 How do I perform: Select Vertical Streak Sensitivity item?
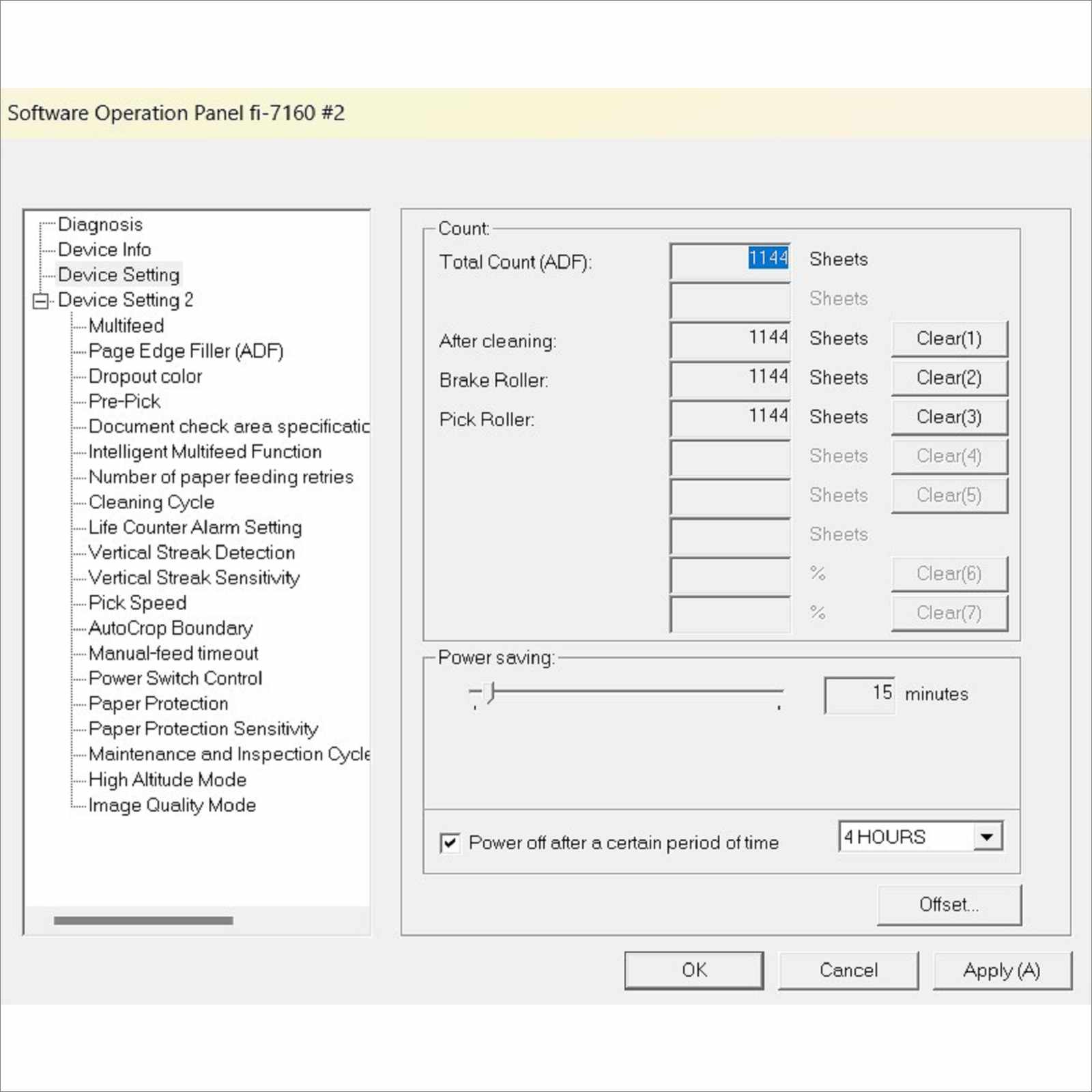pyautogui.click(x=195, y=578)
